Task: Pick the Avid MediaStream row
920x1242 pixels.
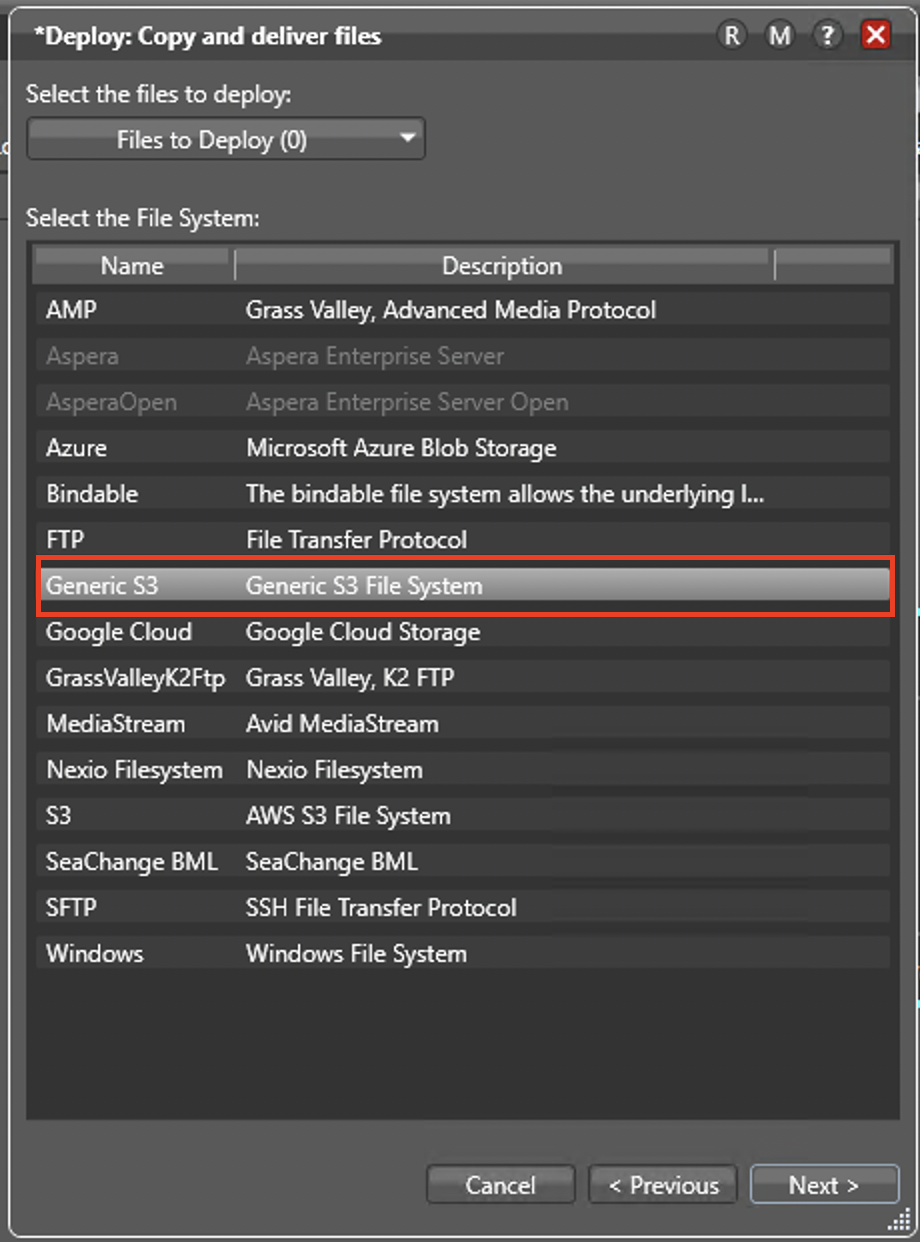Action: (463, 724)
